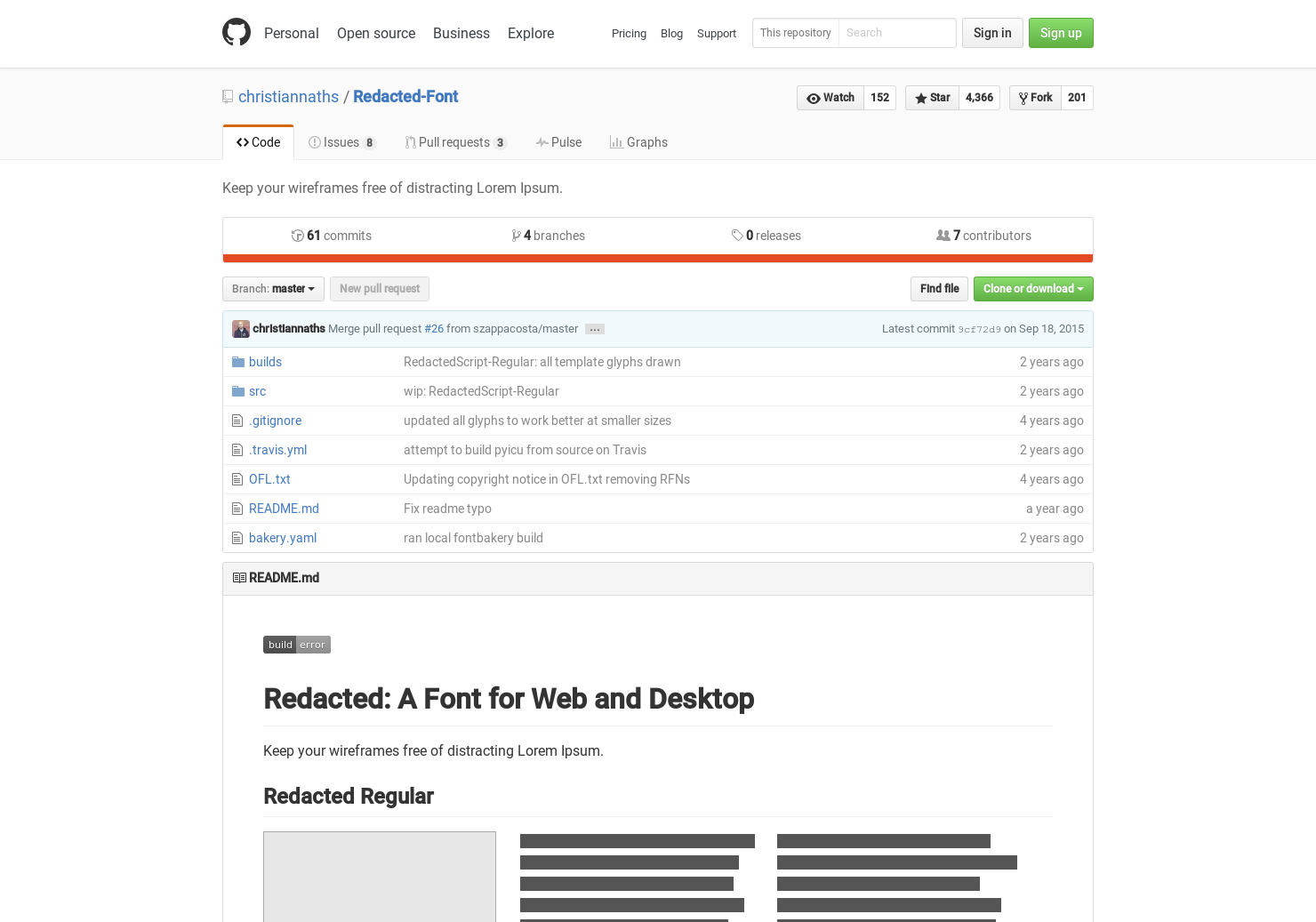Screen dimensions: 1316x922
Task: Open 'wip: RedactedScript-Regular' commit message
Action: (x=481, y=391)
